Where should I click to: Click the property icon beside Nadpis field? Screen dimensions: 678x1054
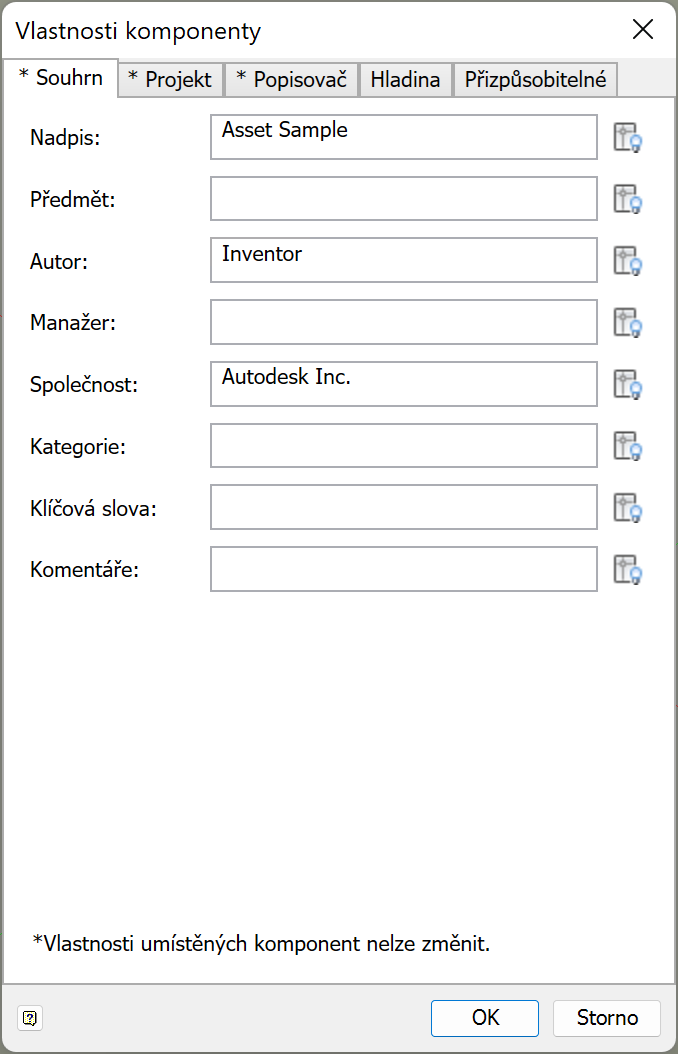click(x=627, y=137)
